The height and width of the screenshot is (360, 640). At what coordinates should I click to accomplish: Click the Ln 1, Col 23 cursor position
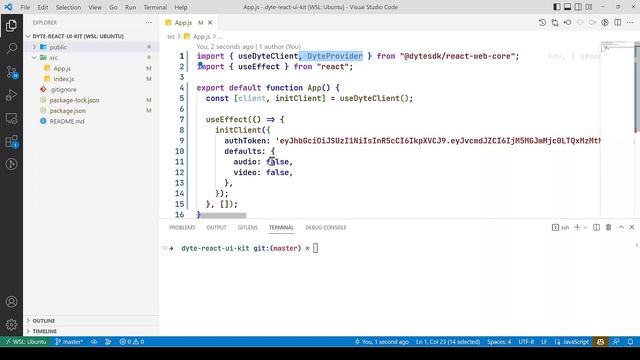(x=448, y=342)
